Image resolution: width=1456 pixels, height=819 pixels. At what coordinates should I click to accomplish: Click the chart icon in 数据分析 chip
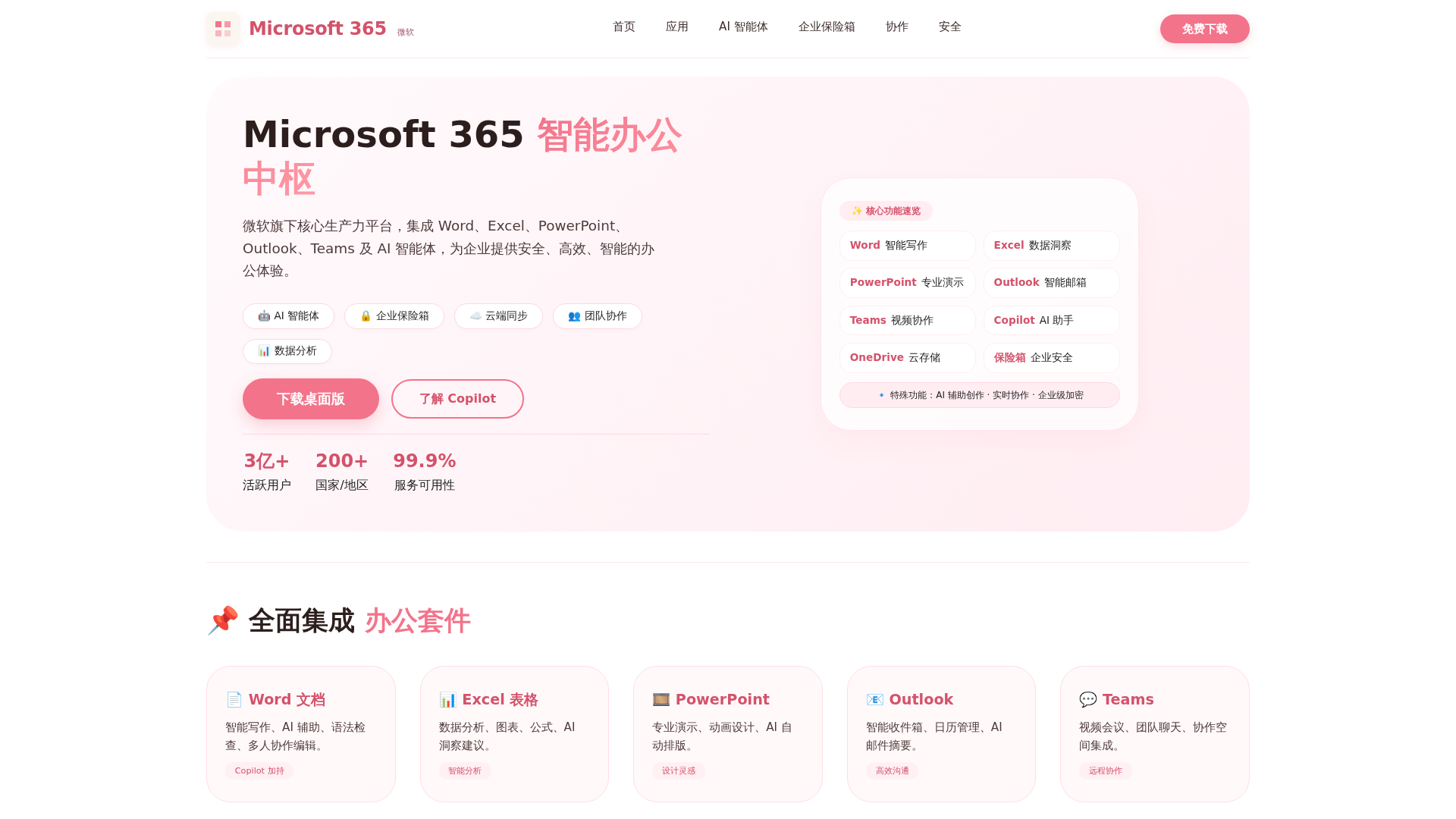[x=264, y=350]
